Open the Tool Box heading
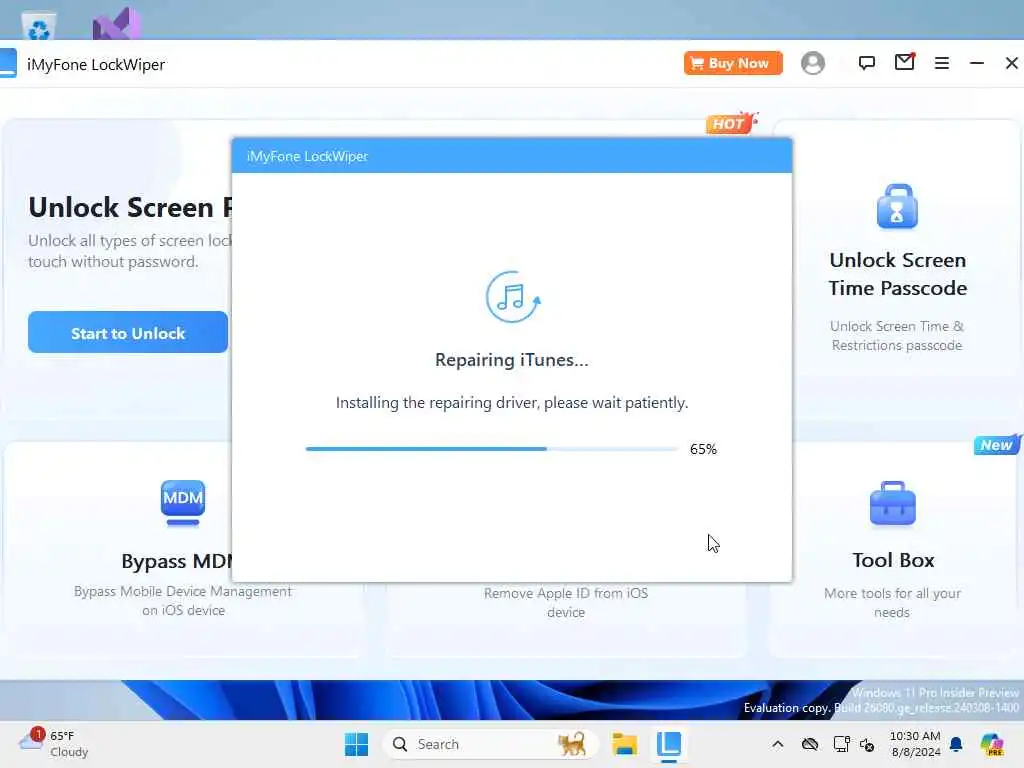Image resolution: width=1024 pixels, height=768 pixels. (x=893, y=560)
